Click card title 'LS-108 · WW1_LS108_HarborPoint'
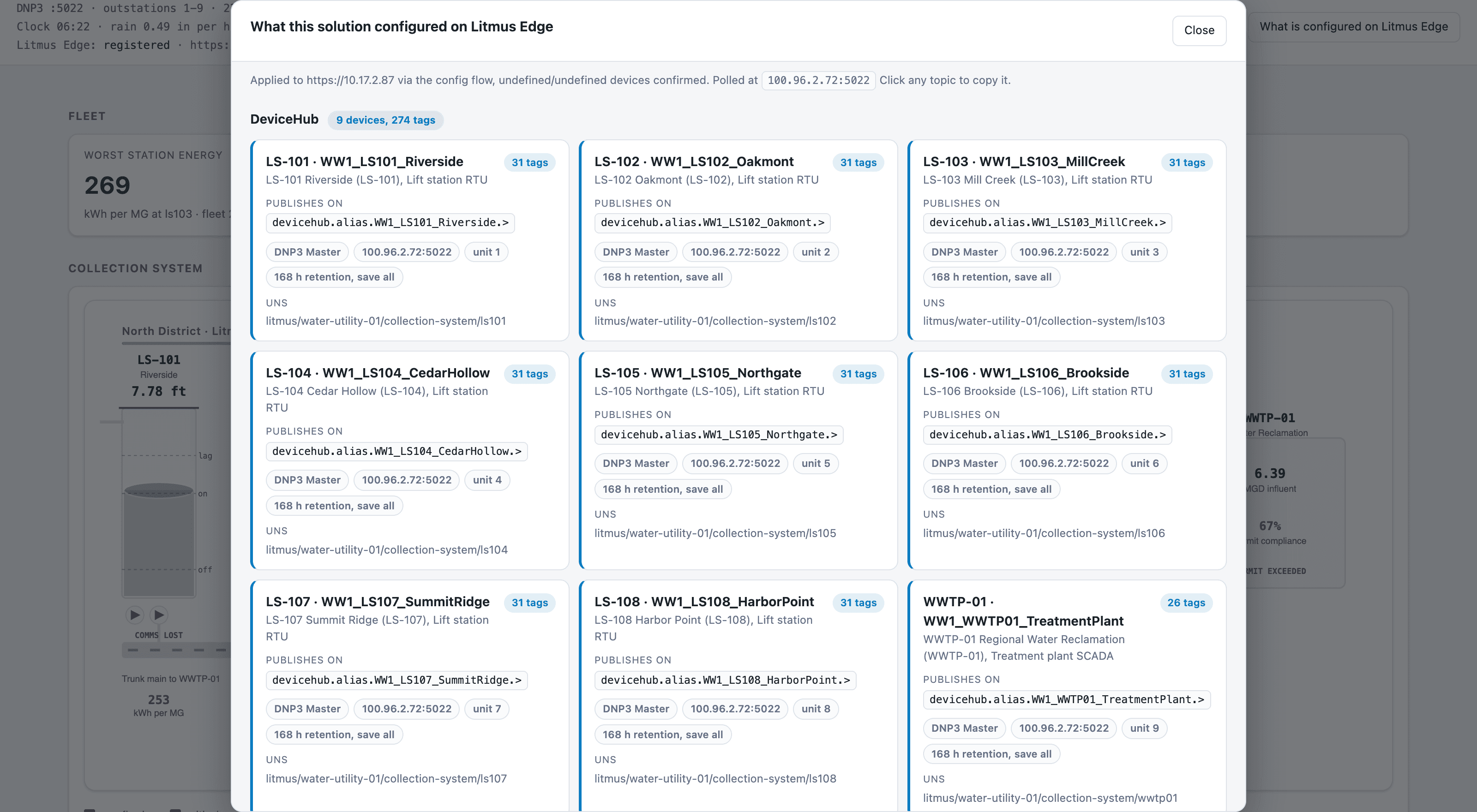The image size is (1477, 812). click(x=703, y=602)
